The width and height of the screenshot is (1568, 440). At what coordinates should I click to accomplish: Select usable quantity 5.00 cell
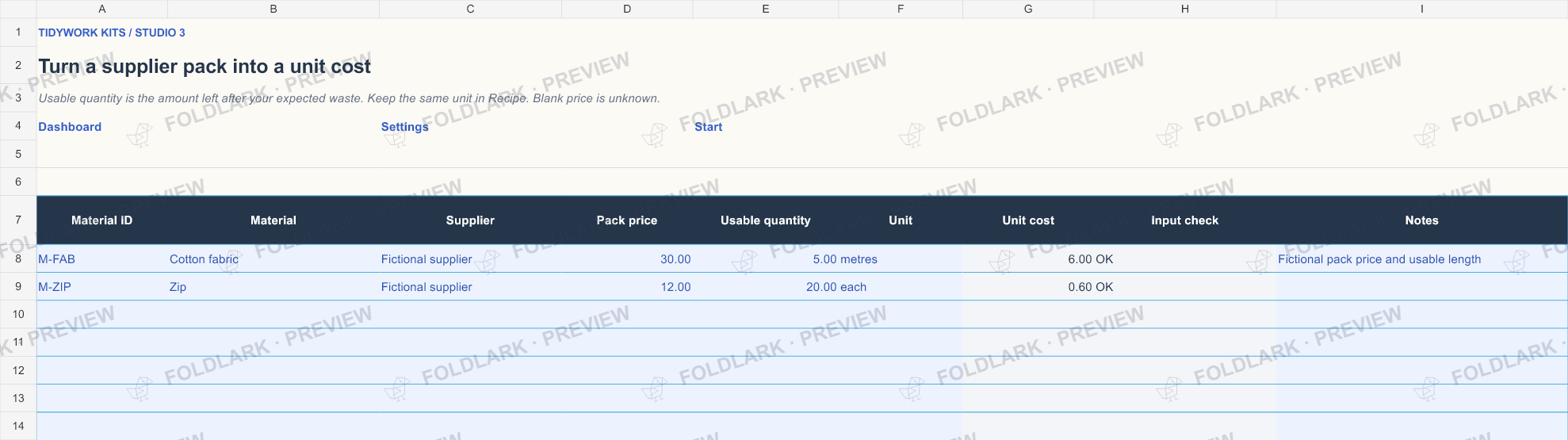(x=766, y=259)
